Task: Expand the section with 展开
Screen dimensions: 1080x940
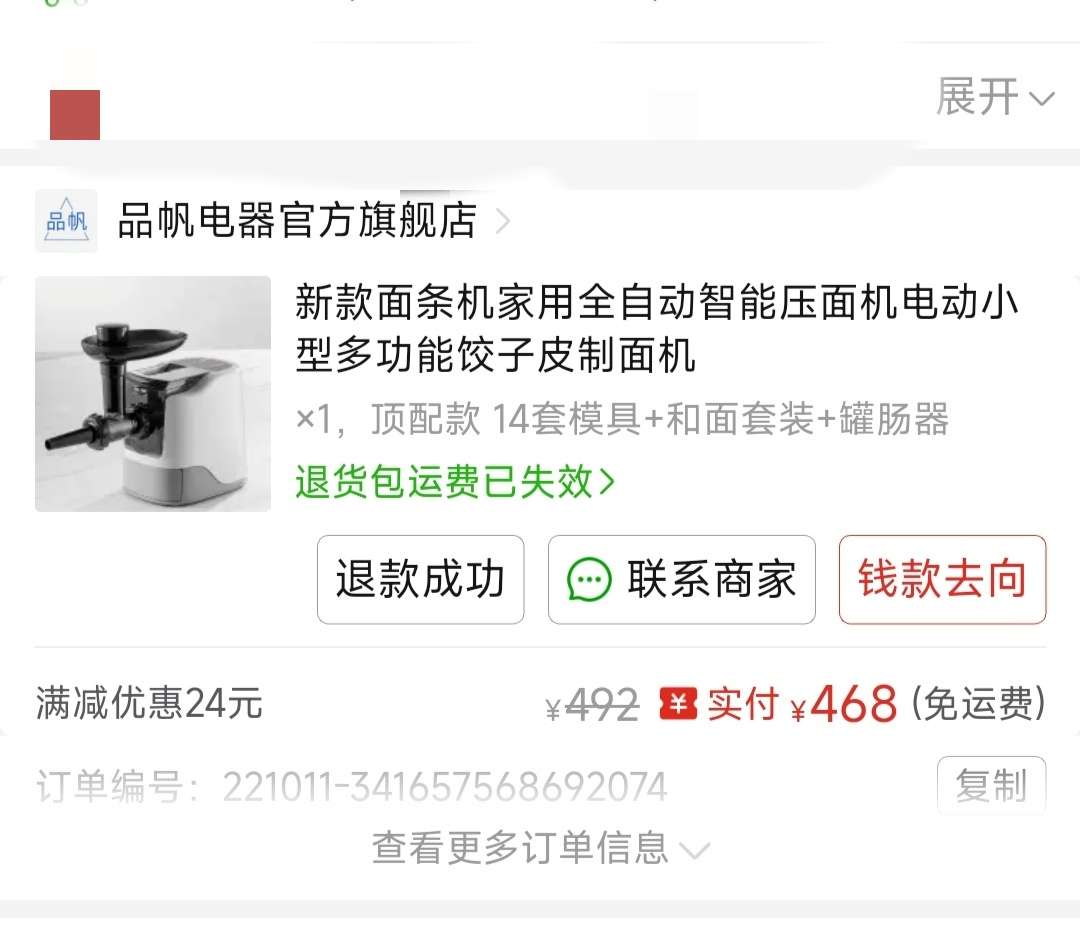Action: pos(995,97)
